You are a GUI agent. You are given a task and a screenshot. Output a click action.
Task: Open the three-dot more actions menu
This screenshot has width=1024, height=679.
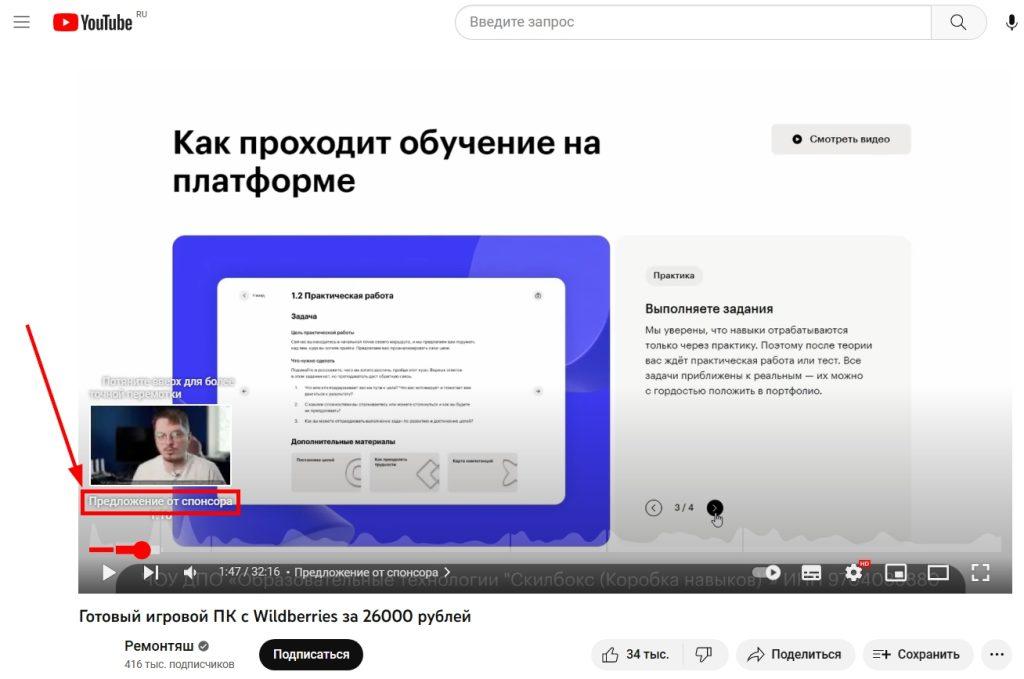coord(995,654)
